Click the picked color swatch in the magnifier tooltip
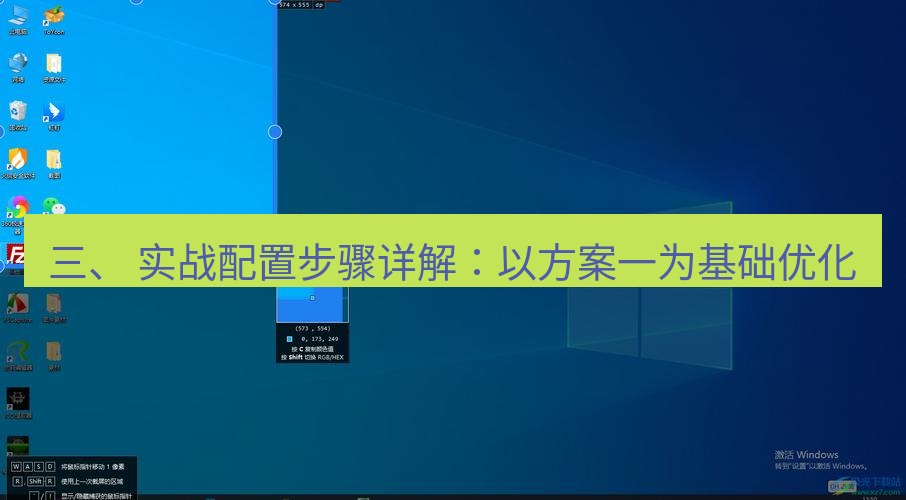 click(289, 339)
